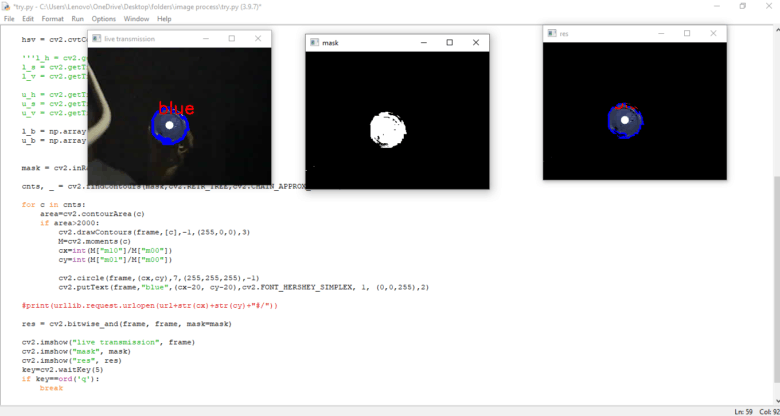Minimize the res window

tap(661, 33)
